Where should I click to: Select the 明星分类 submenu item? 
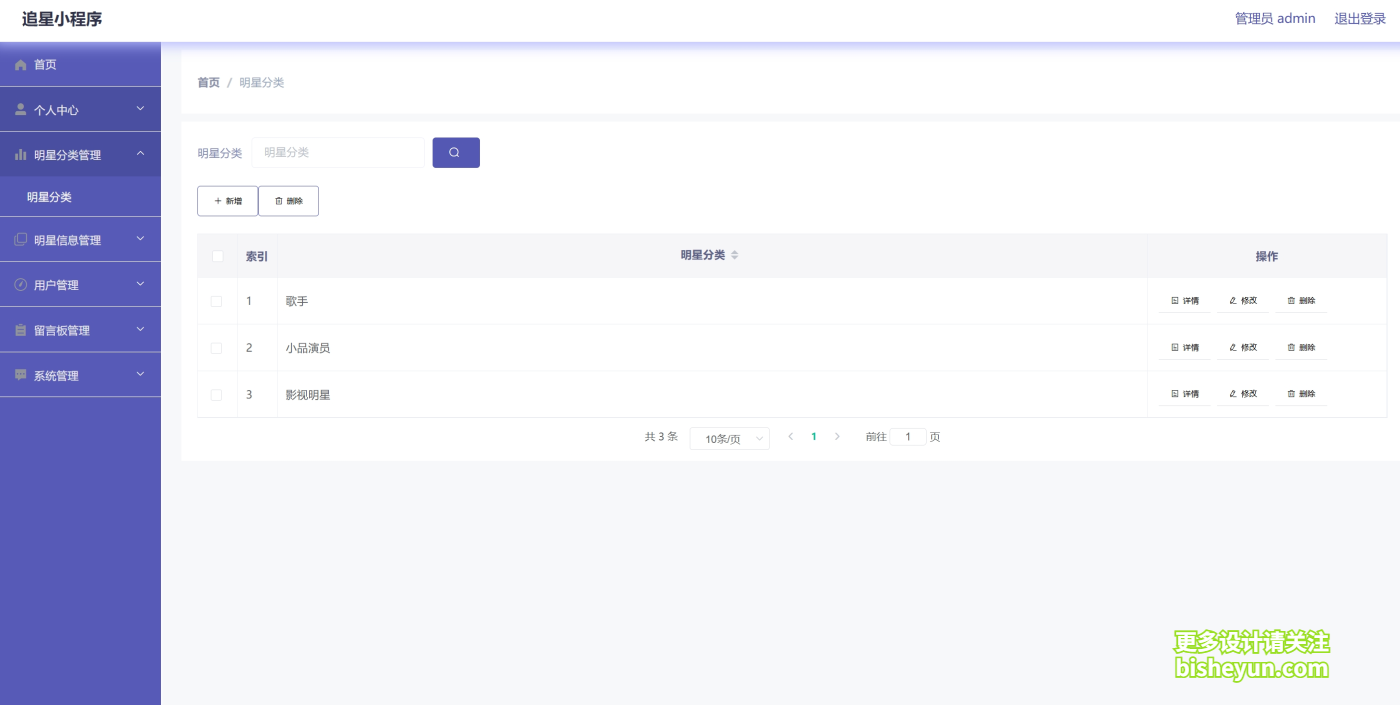pyautogui.click(x=80, y=197)
